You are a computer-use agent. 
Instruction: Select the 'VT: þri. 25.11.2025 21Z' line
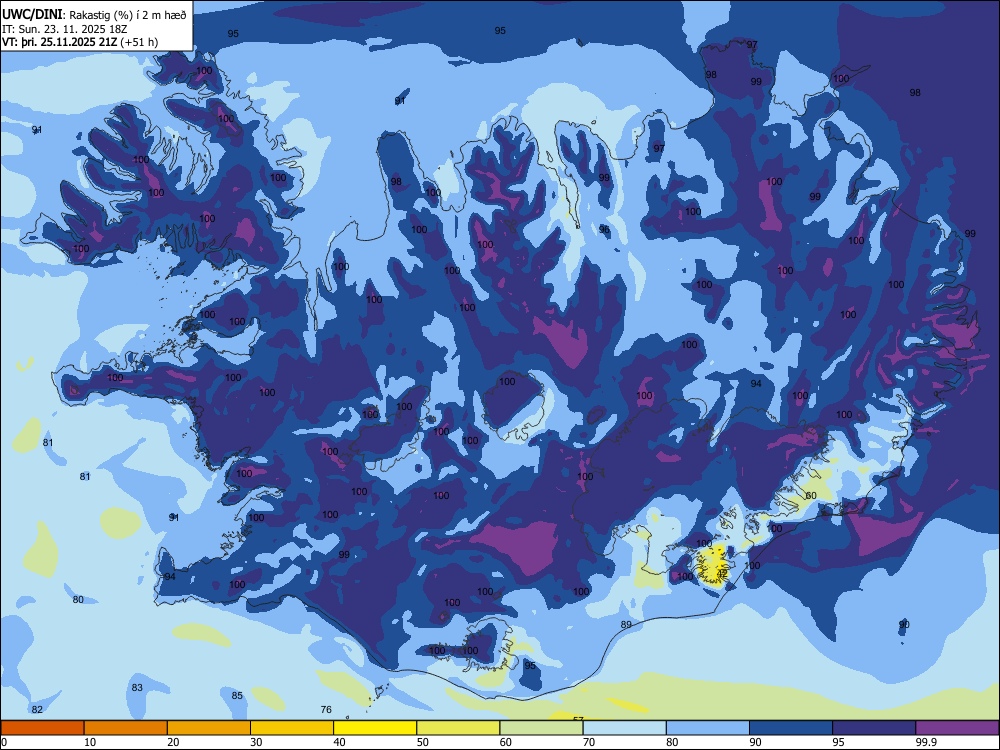click(x=60, y=42)
